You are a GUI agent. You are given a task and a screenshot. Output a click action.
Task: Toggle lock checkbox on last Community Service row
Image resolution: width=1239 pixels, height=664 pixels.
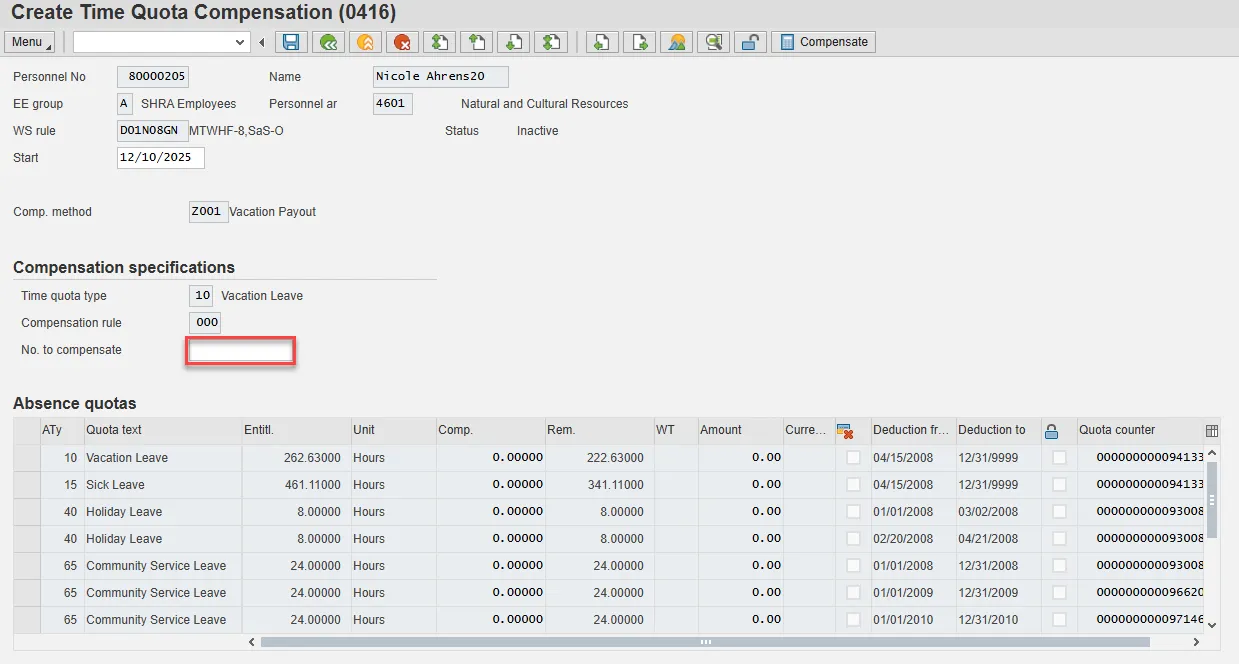click(x=1059, y=620)
